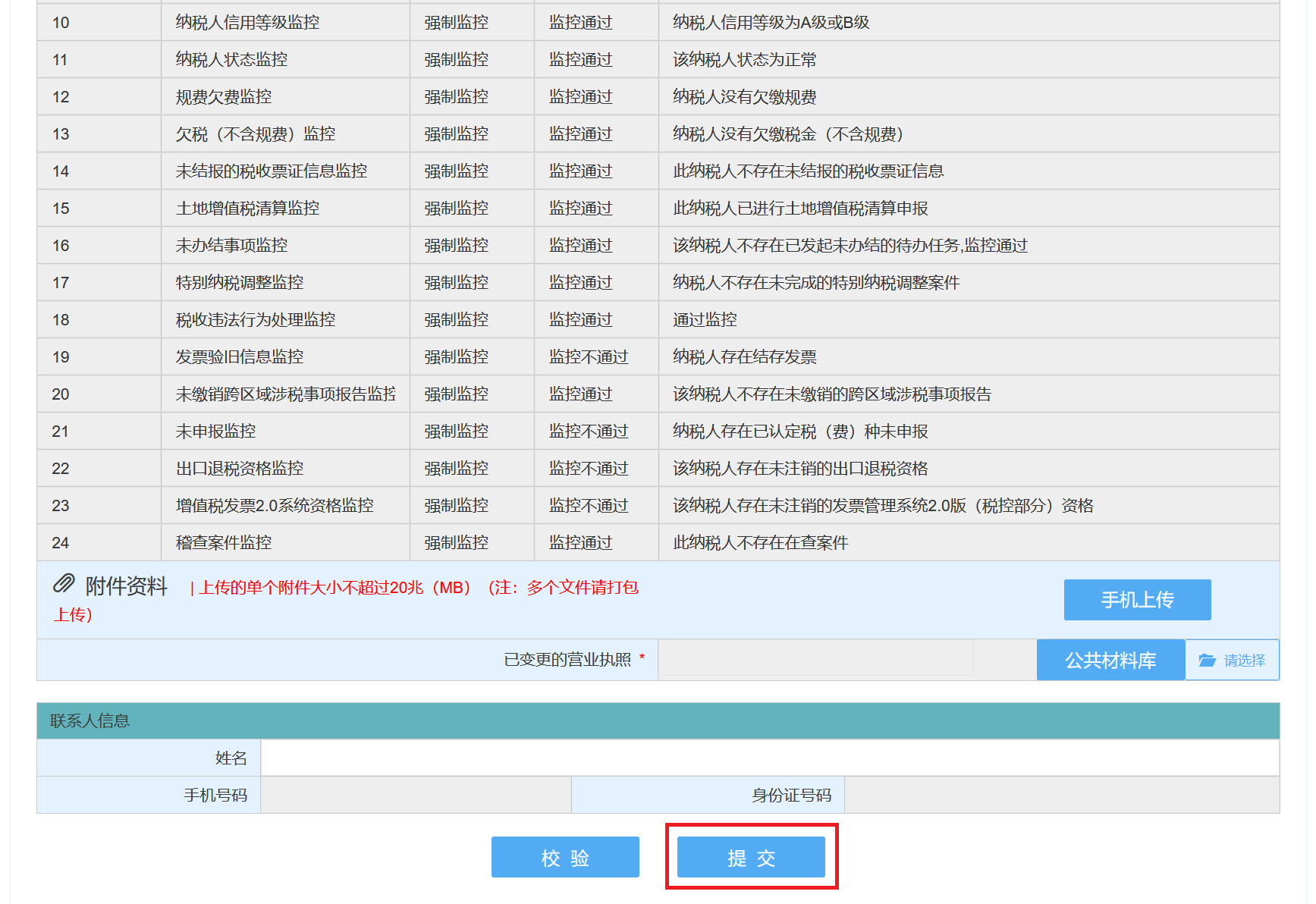Screen dimensions: 1316x904
Task: Click message 此纳税人不存在在查案件
Action: click(x=761, y=542)
